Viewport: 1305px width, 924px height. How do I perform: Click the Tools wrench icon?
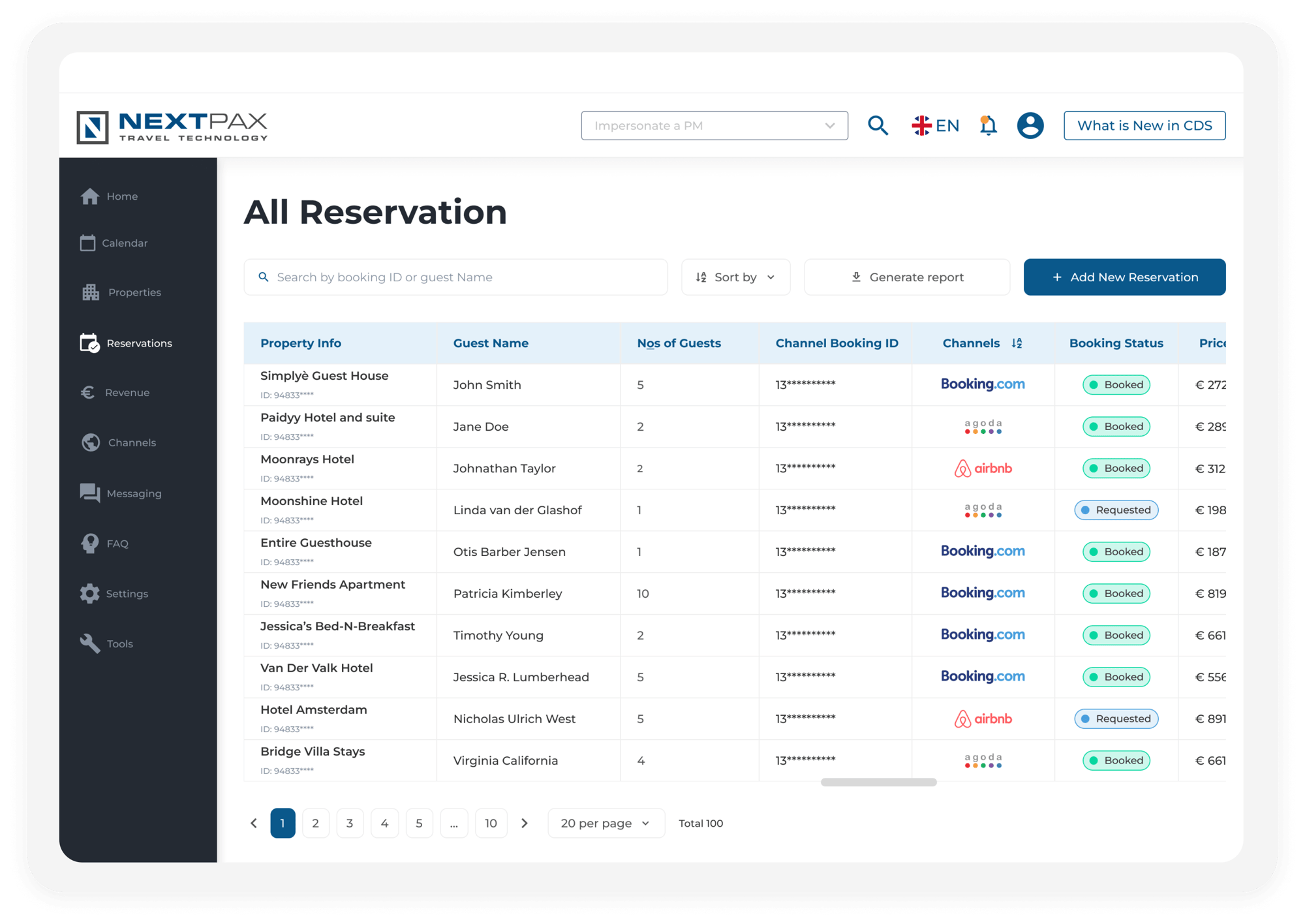(90, 643)
